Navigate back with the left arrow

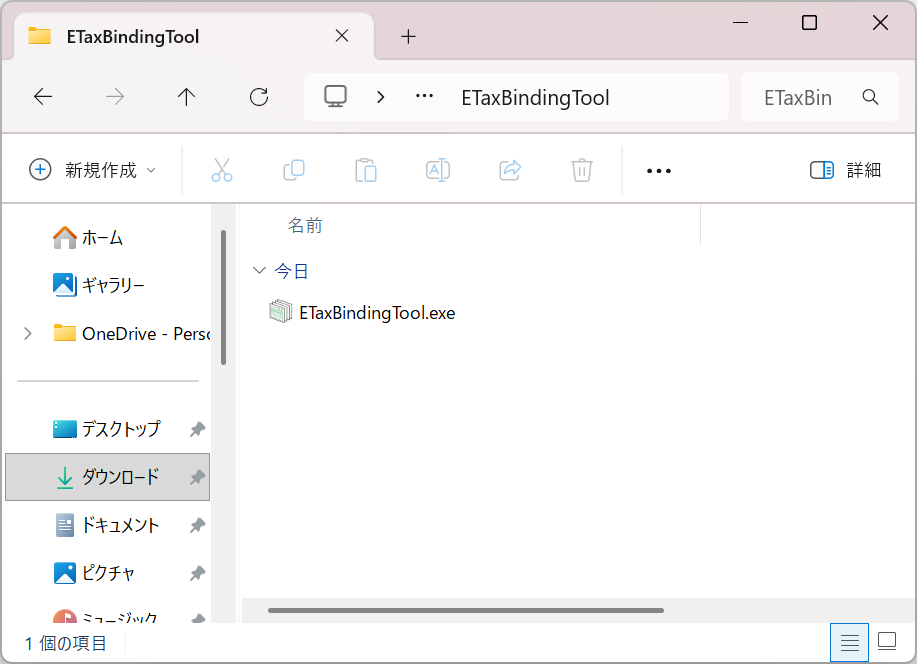point(43,97)
